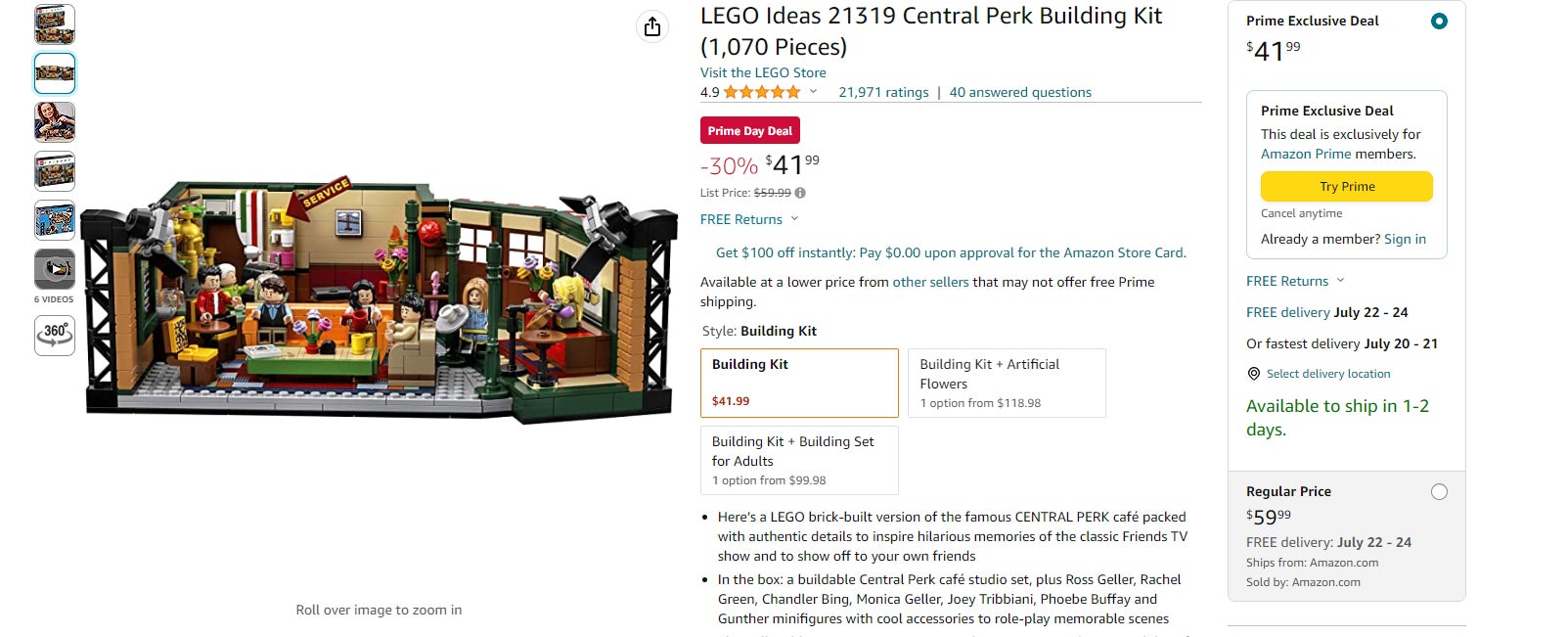
Task: Select the Friends cast image thumbnail
Action: point(55,120)
